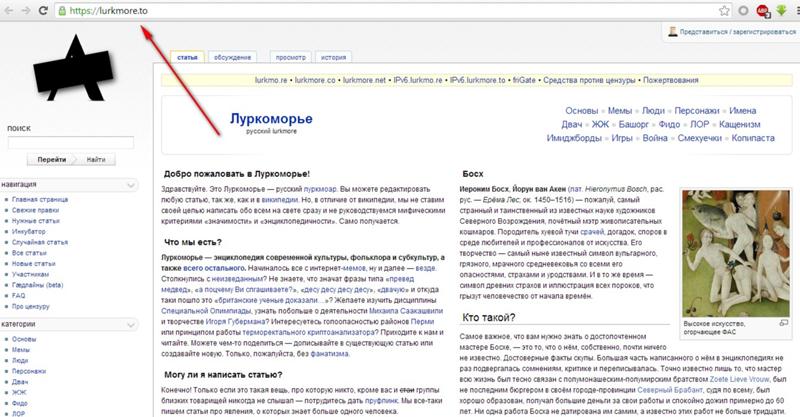Click the Lurkmore site logo
The height and width of the screenshot is (417, 800).
[x=73, y=69]
